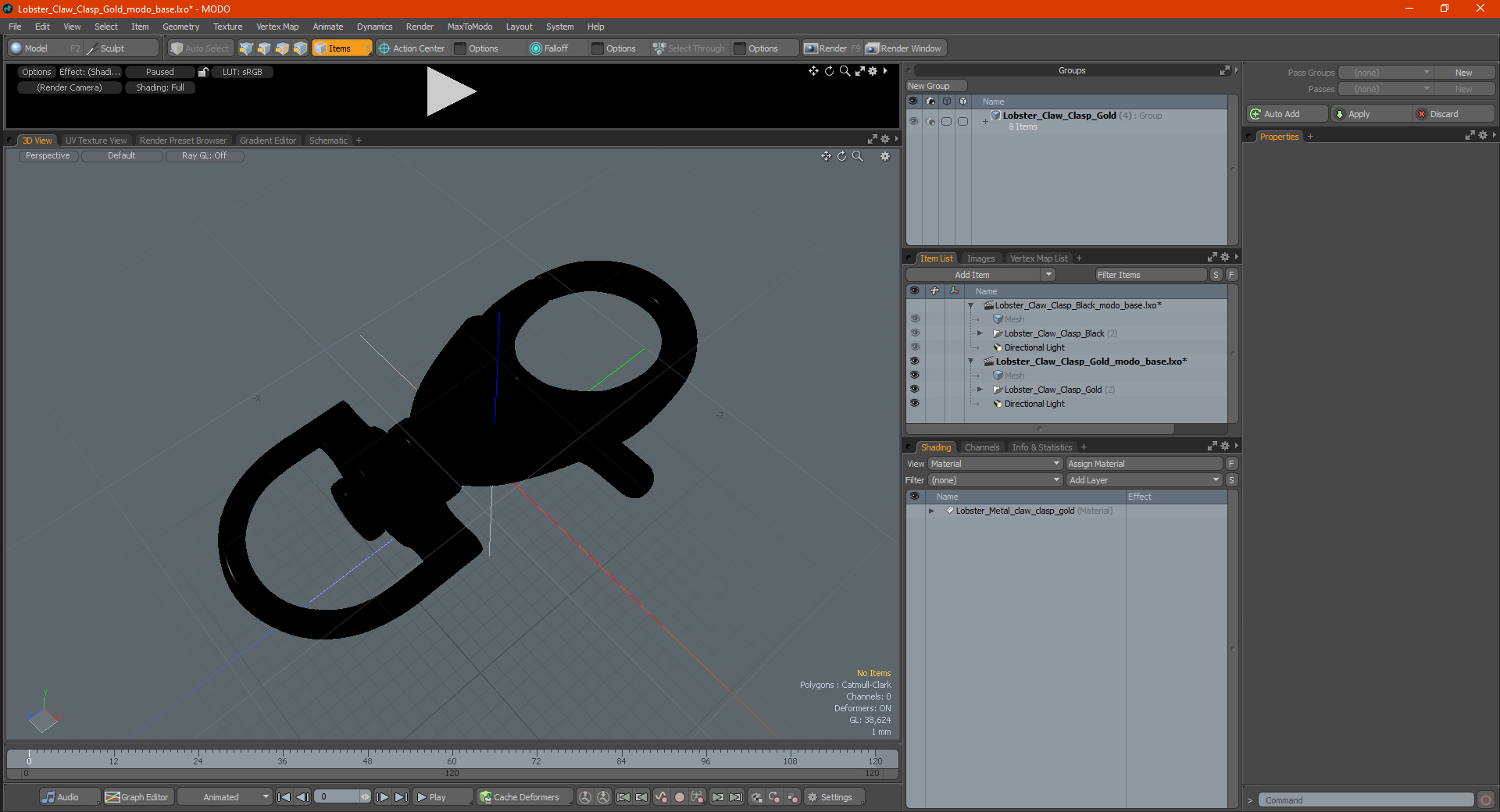
Task: Click record keyframe circle icon
Action: point(680,797)
